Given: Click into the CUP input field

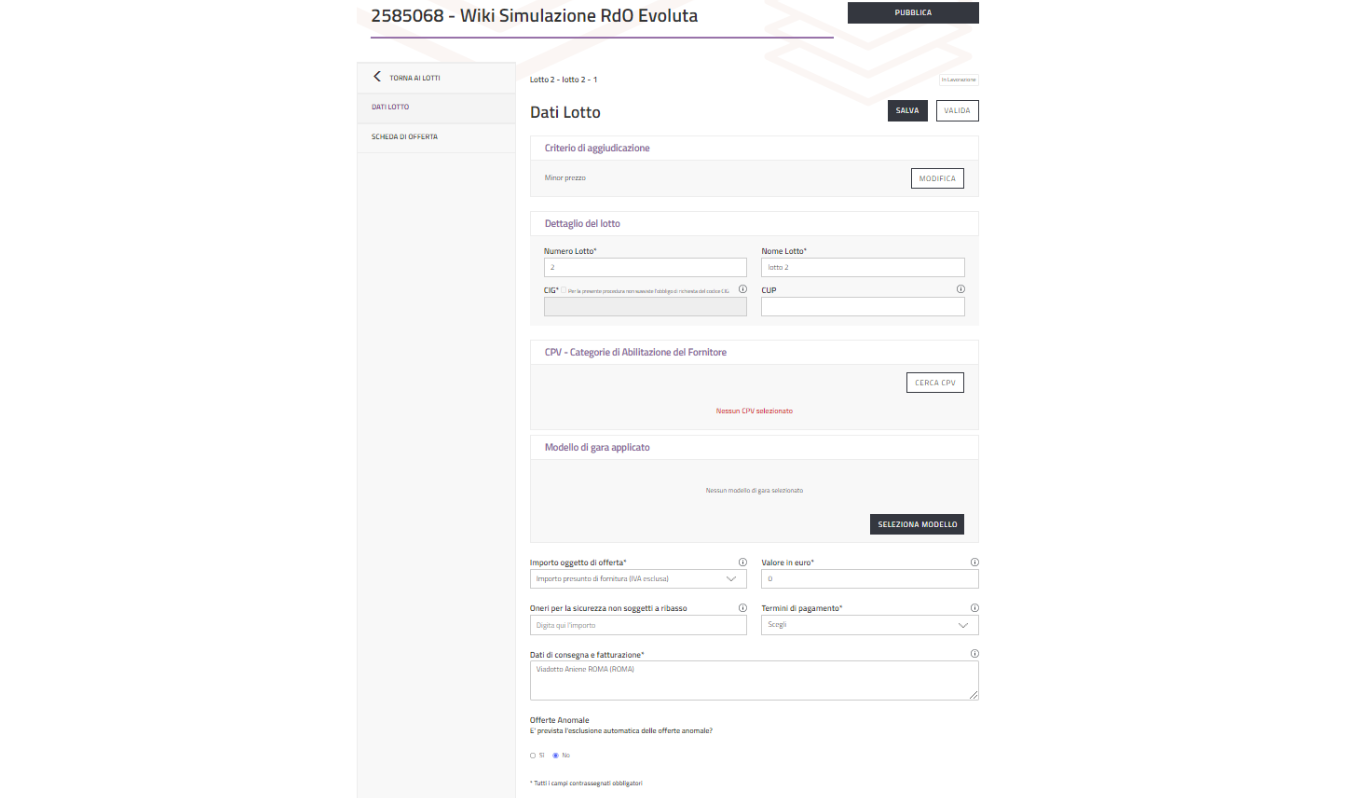Looking at the screenshot, I should coord(862,307).
